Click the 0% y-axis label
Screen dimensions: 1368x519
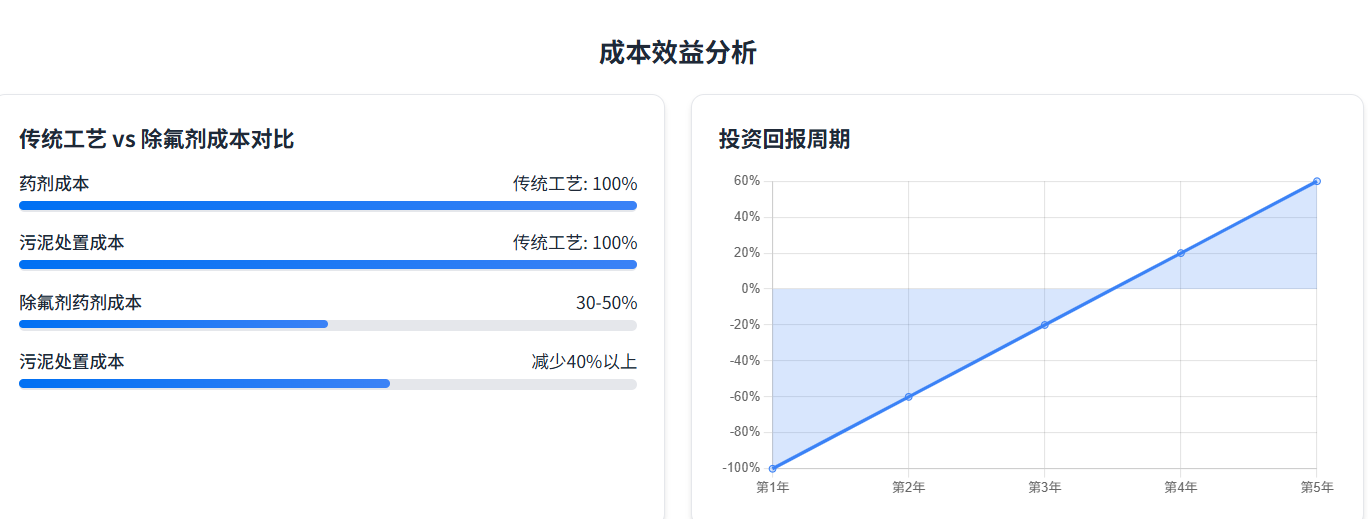[x=749, y=289]
